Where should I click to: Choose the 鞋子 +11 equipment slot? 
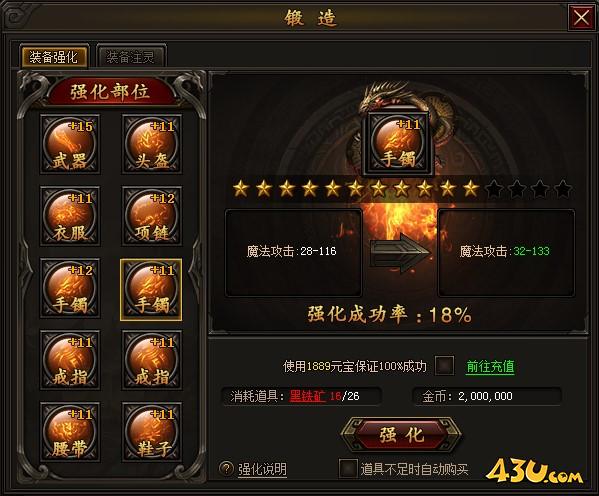[x=152, y=432]
